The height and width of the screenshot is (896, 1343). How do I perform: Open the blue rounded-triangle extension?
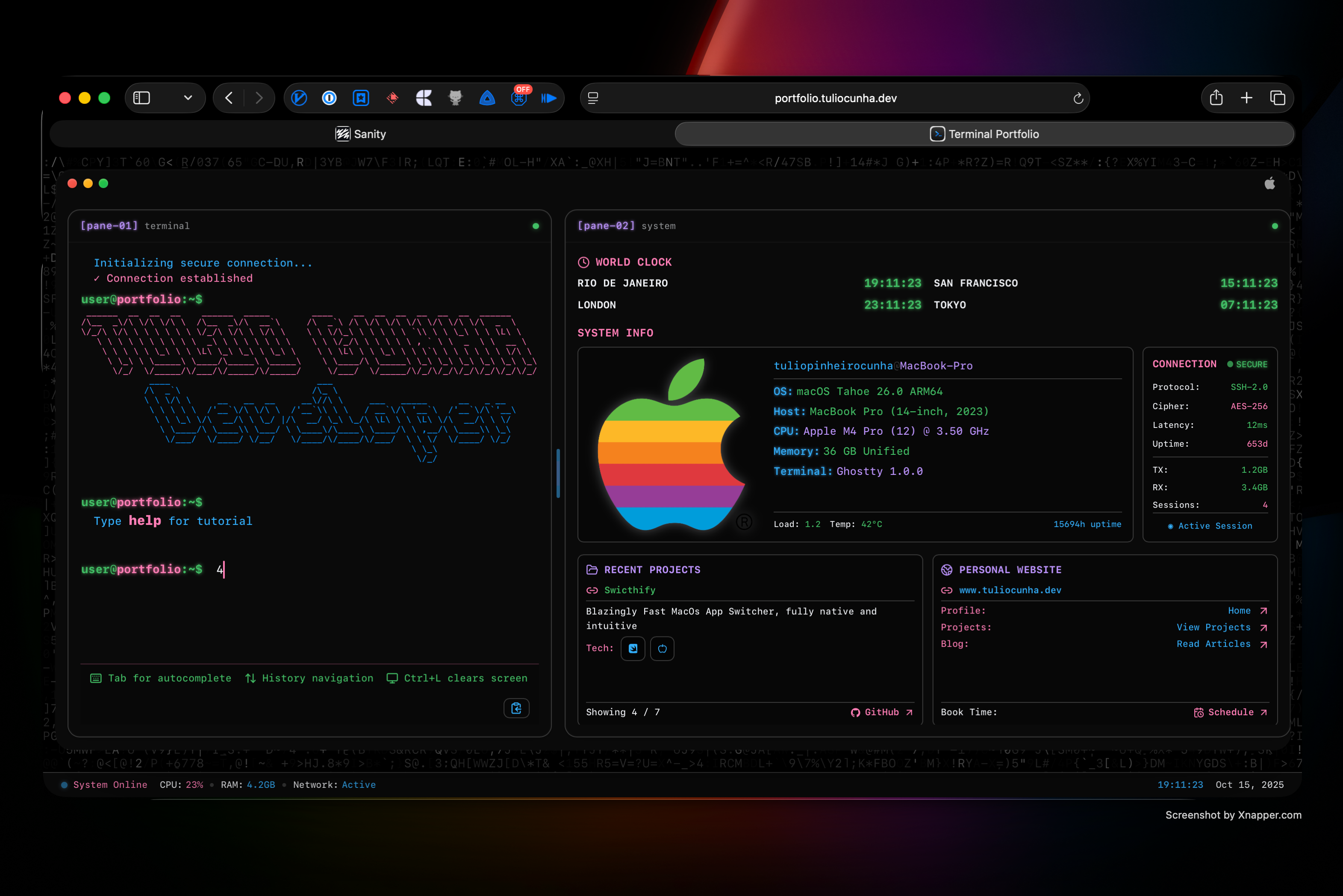point(487,98)
